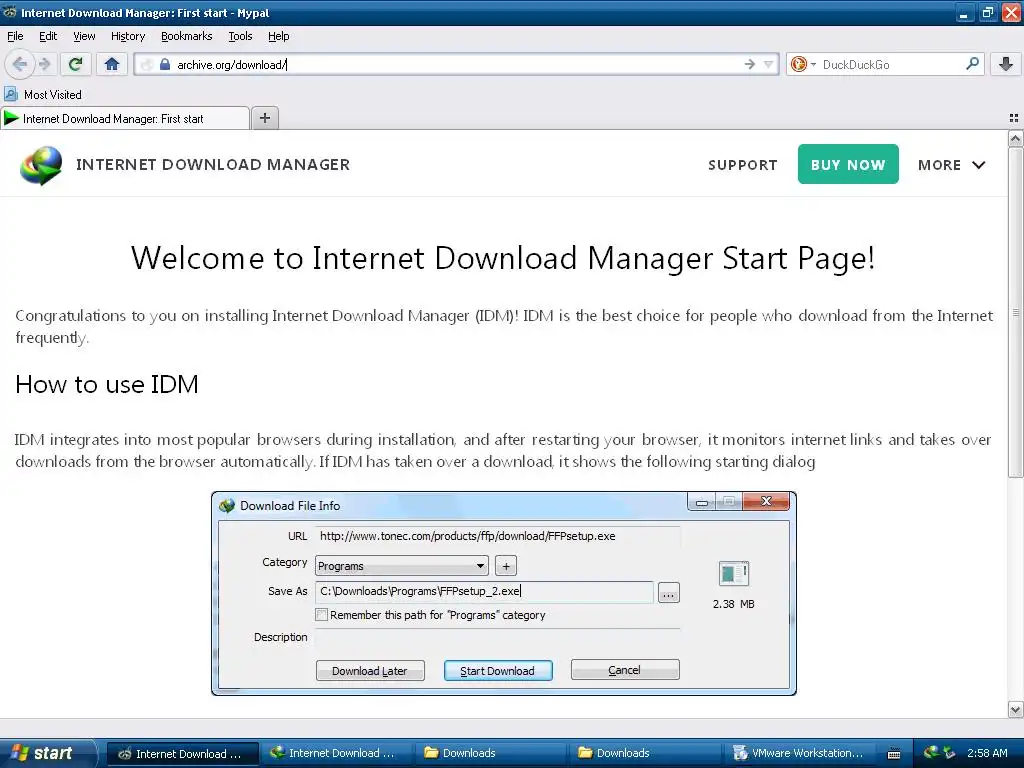1024x768 pixels.
Task: Open the File menu
Action: point(15,36)
